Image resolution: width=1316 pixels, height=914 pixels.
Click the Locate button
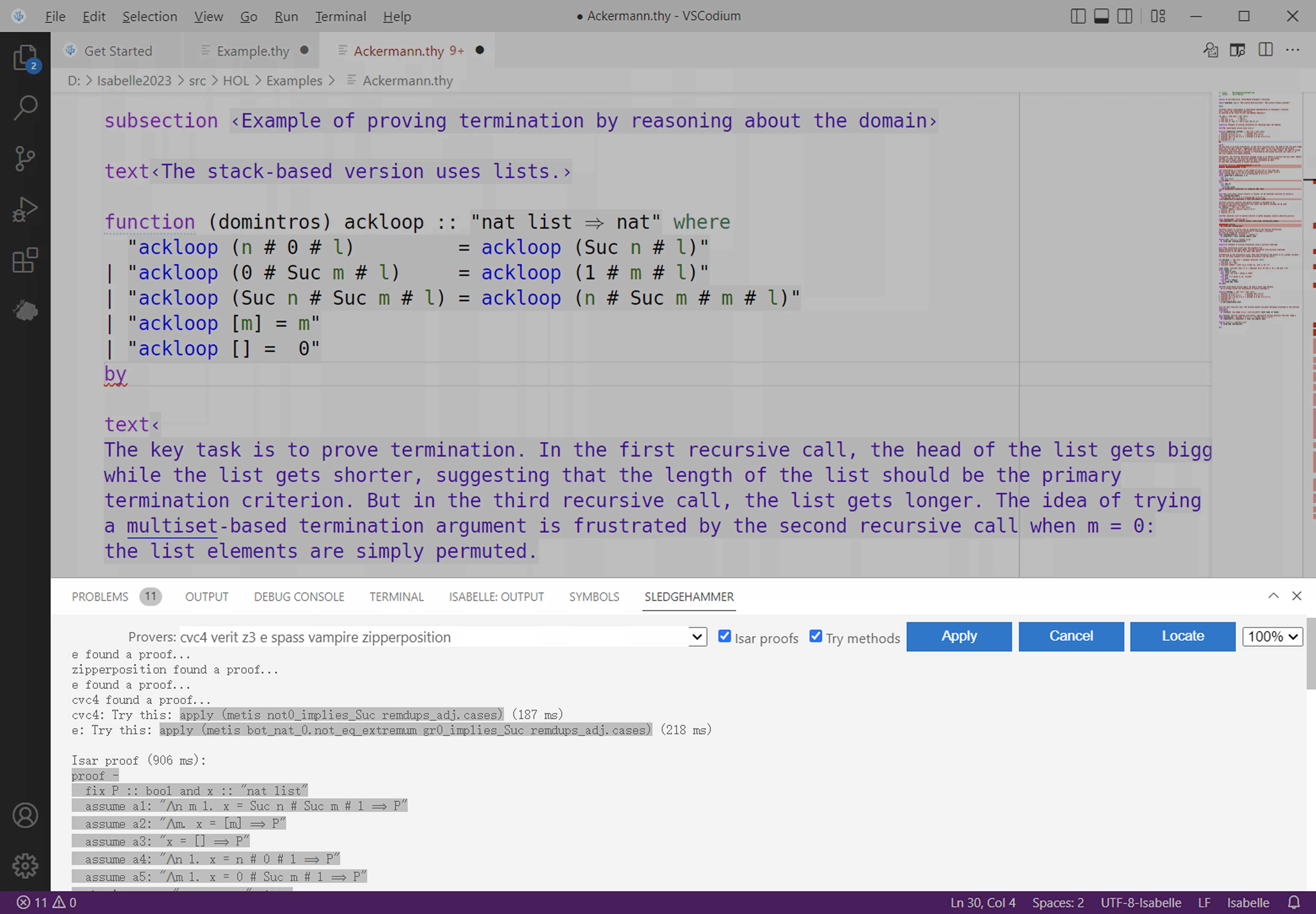pos(1183,636)
